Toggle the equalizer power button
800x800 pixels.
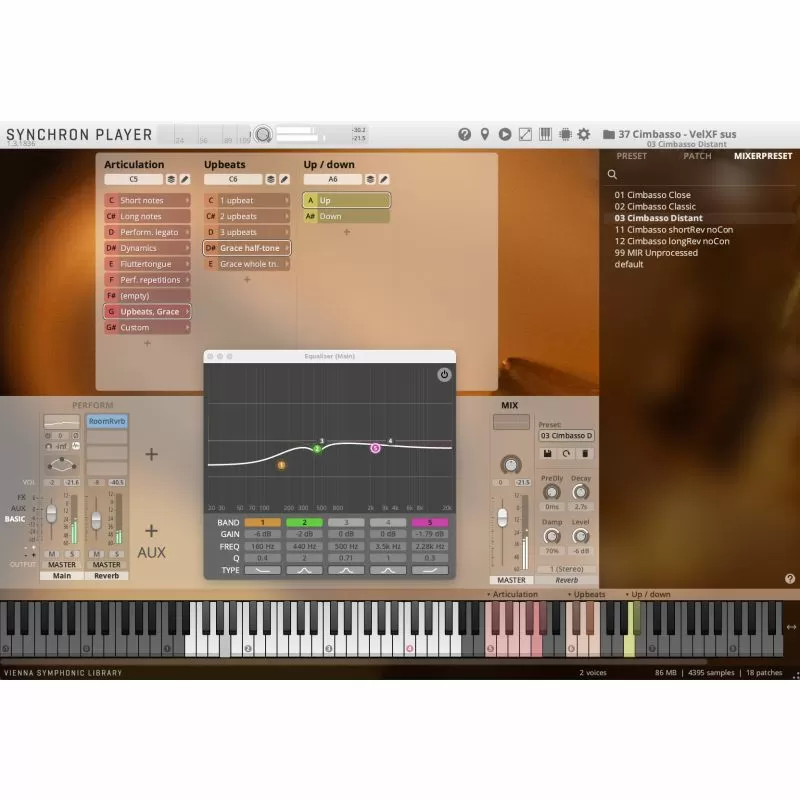click(444, 375)
